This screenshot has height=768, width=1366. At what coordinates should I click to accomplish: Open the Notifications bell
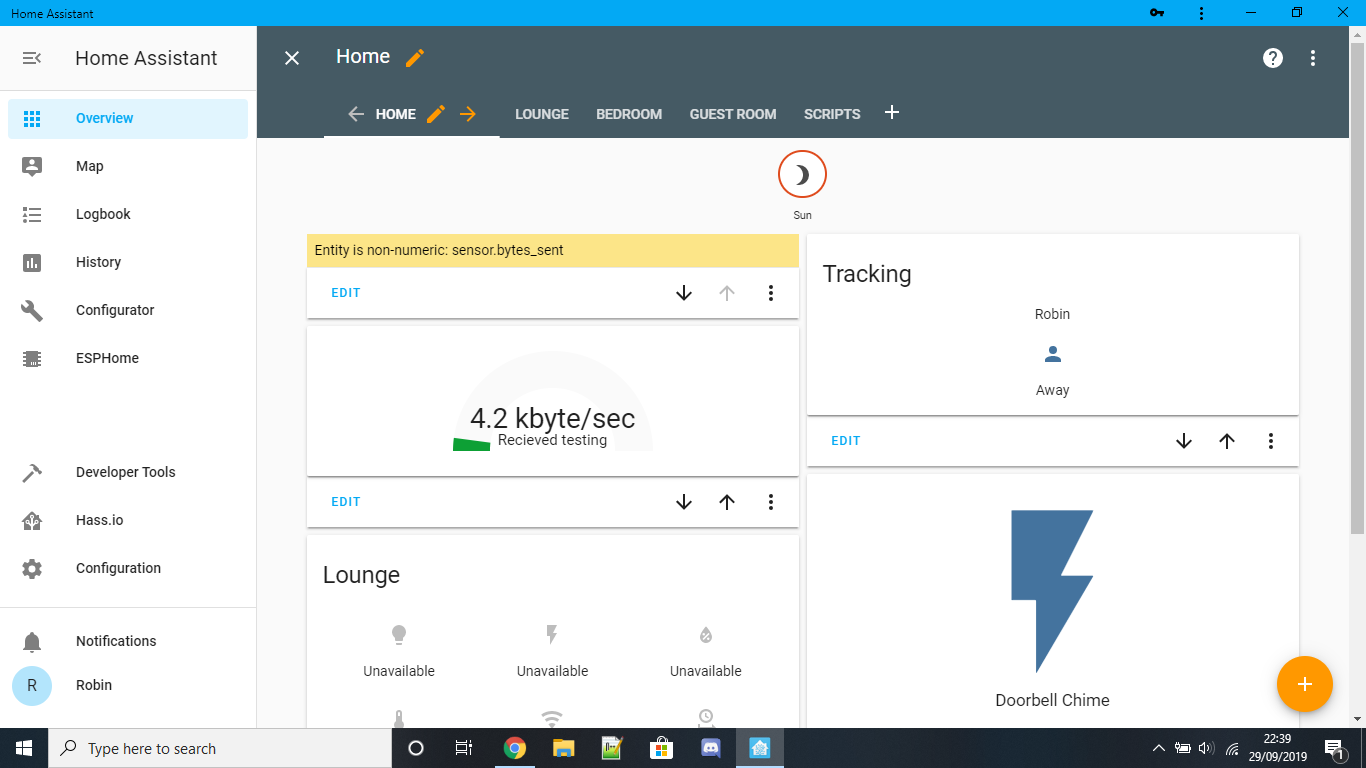point(116,641)
